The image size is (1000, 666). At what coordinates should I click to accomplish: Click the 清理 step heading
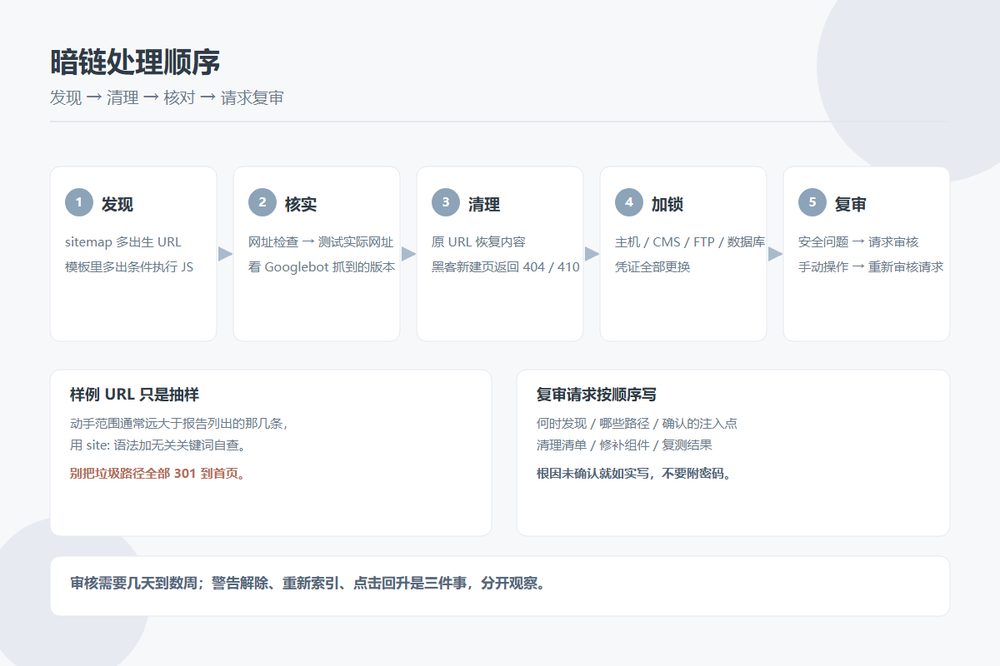click(484, 204)
